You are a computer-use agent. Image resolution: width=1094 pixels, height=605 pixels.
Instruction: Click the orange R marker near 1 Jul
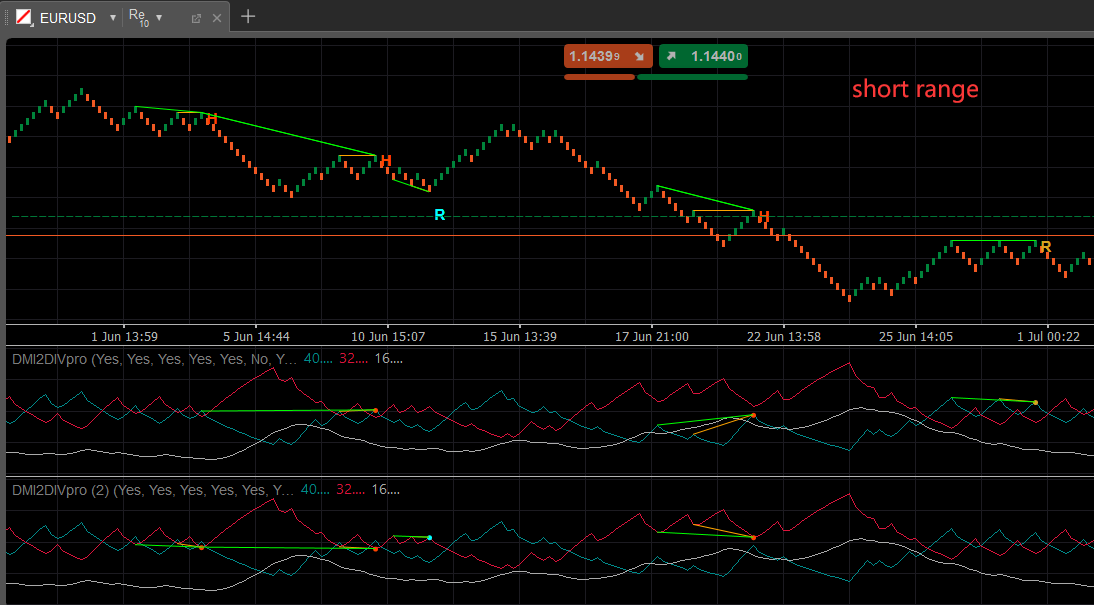[x=1045, y=247]
